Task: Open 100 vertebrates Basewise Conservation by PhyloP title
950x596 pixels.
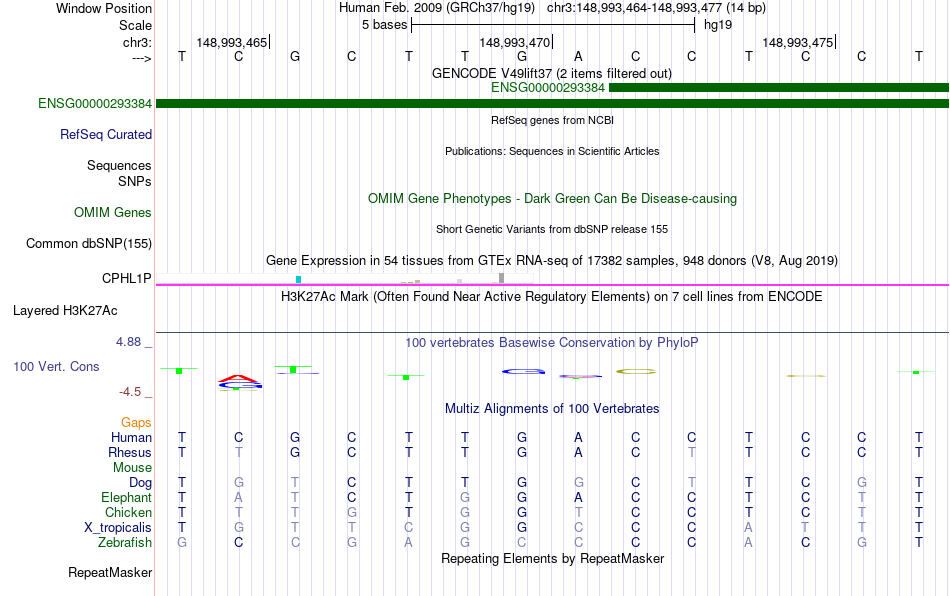Action: coord(552,343)
